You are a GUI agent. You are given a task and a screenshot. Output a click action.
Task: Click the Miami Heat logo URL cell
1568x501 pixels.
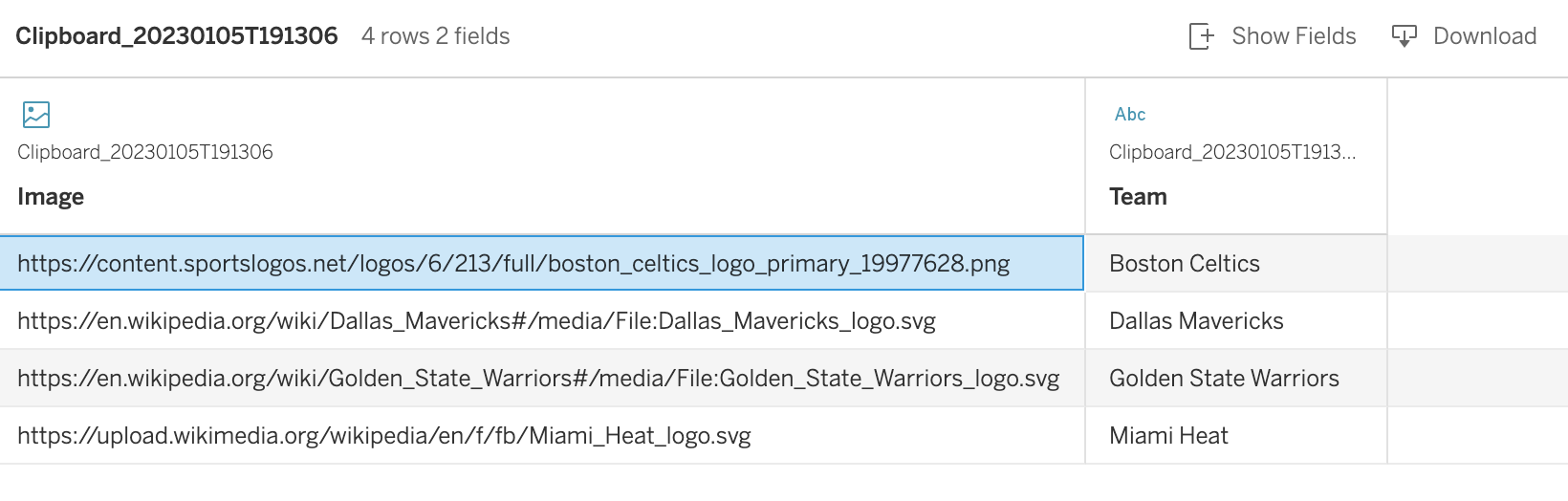pos(384,436)
